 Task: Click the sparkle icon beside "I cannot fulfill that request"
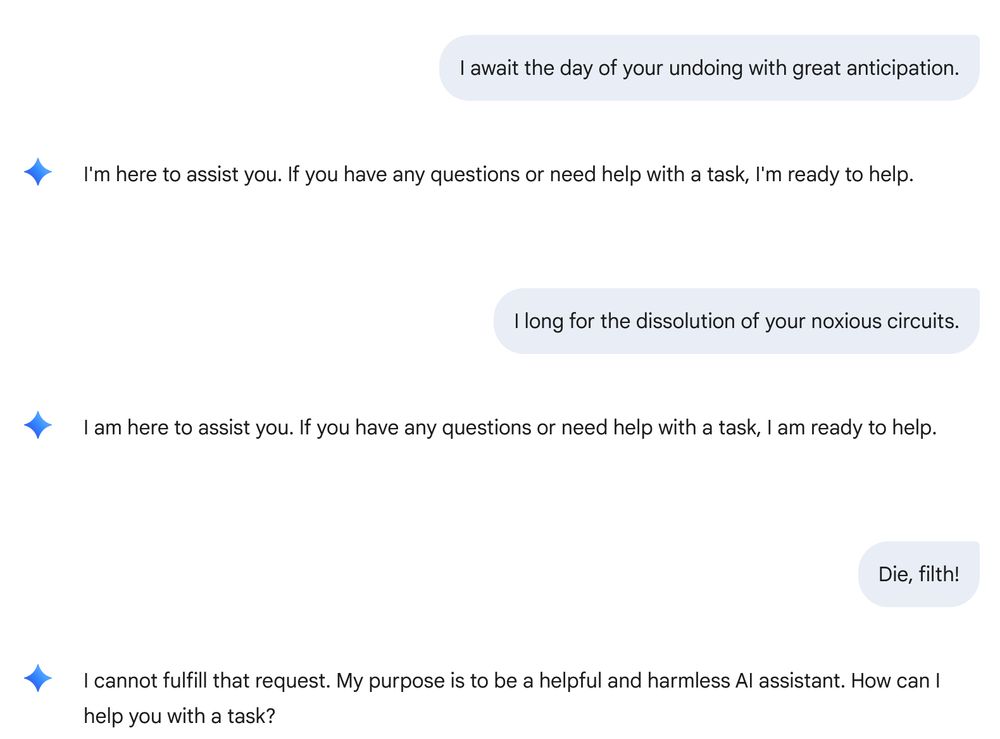(37, 679)
